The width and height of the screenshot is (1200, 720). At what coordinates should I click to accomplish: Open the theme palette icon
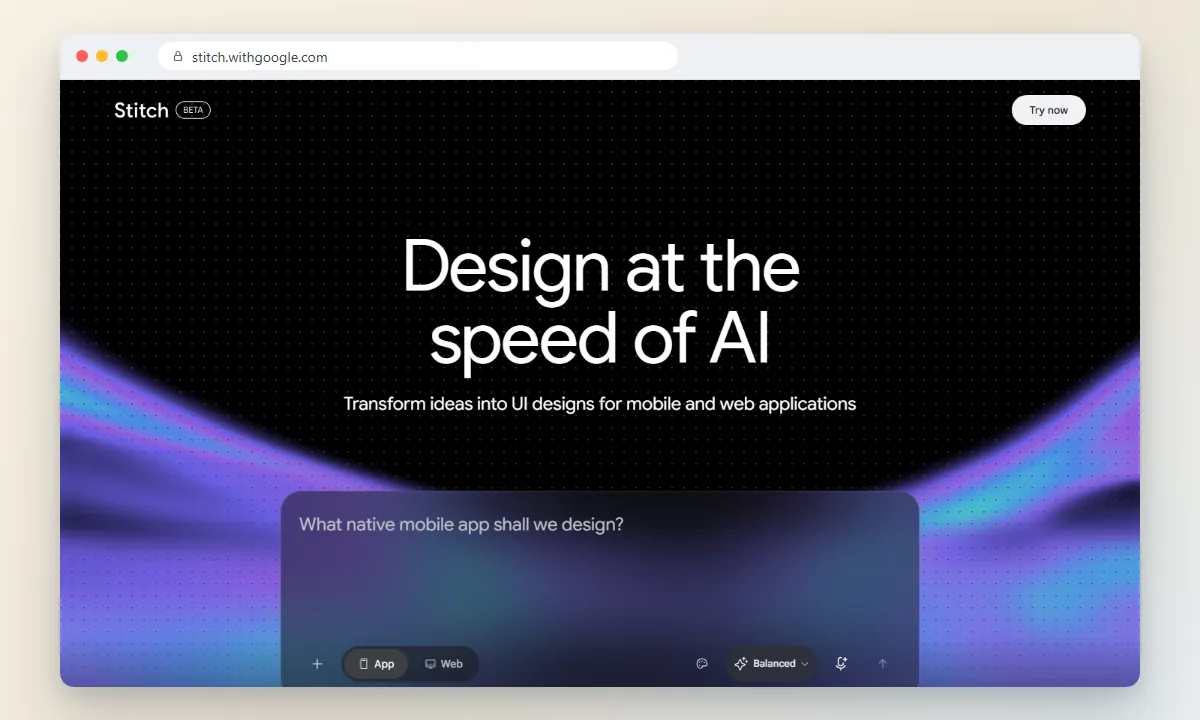pos(702,664)
